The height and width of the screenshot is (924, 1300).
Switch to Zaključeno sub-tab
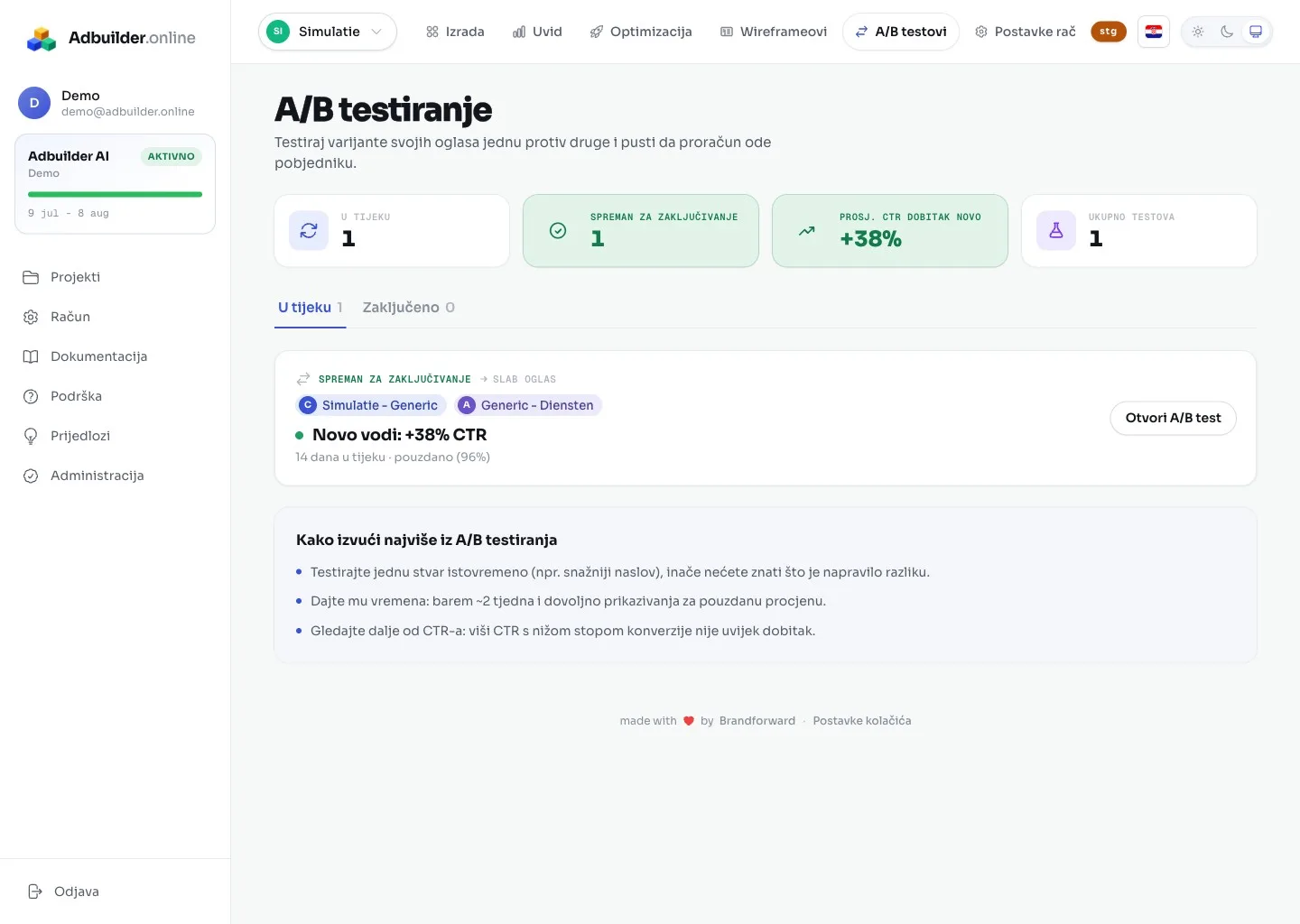click(409, 308)
